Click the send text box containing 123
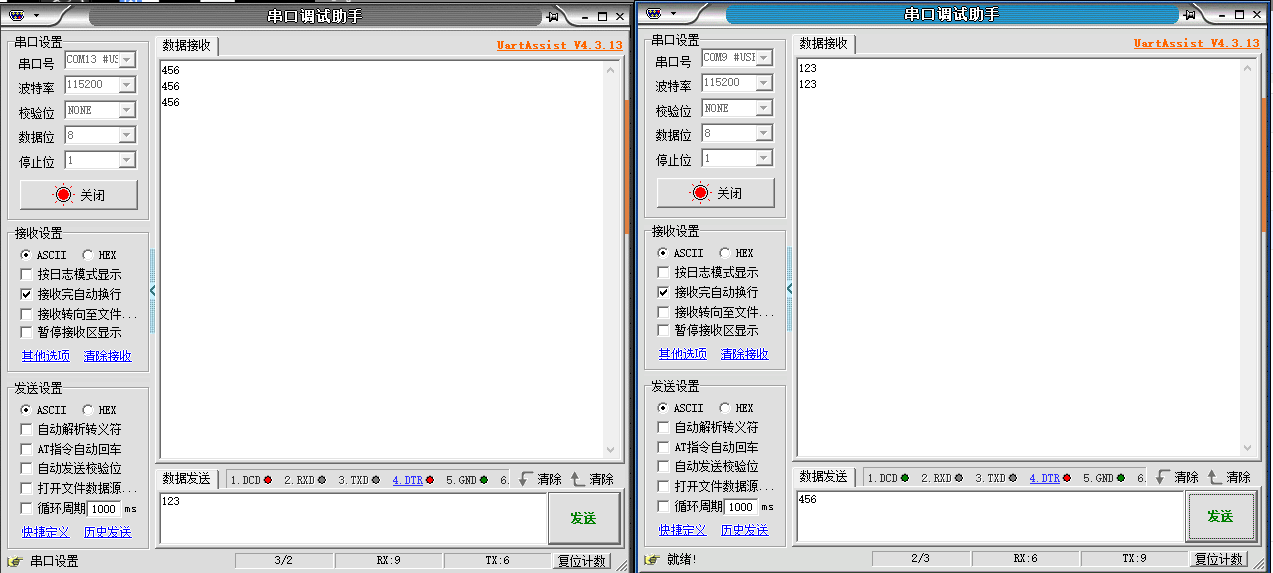The image size is (1273, 573). pyautogui.click(x=352, y=517)
